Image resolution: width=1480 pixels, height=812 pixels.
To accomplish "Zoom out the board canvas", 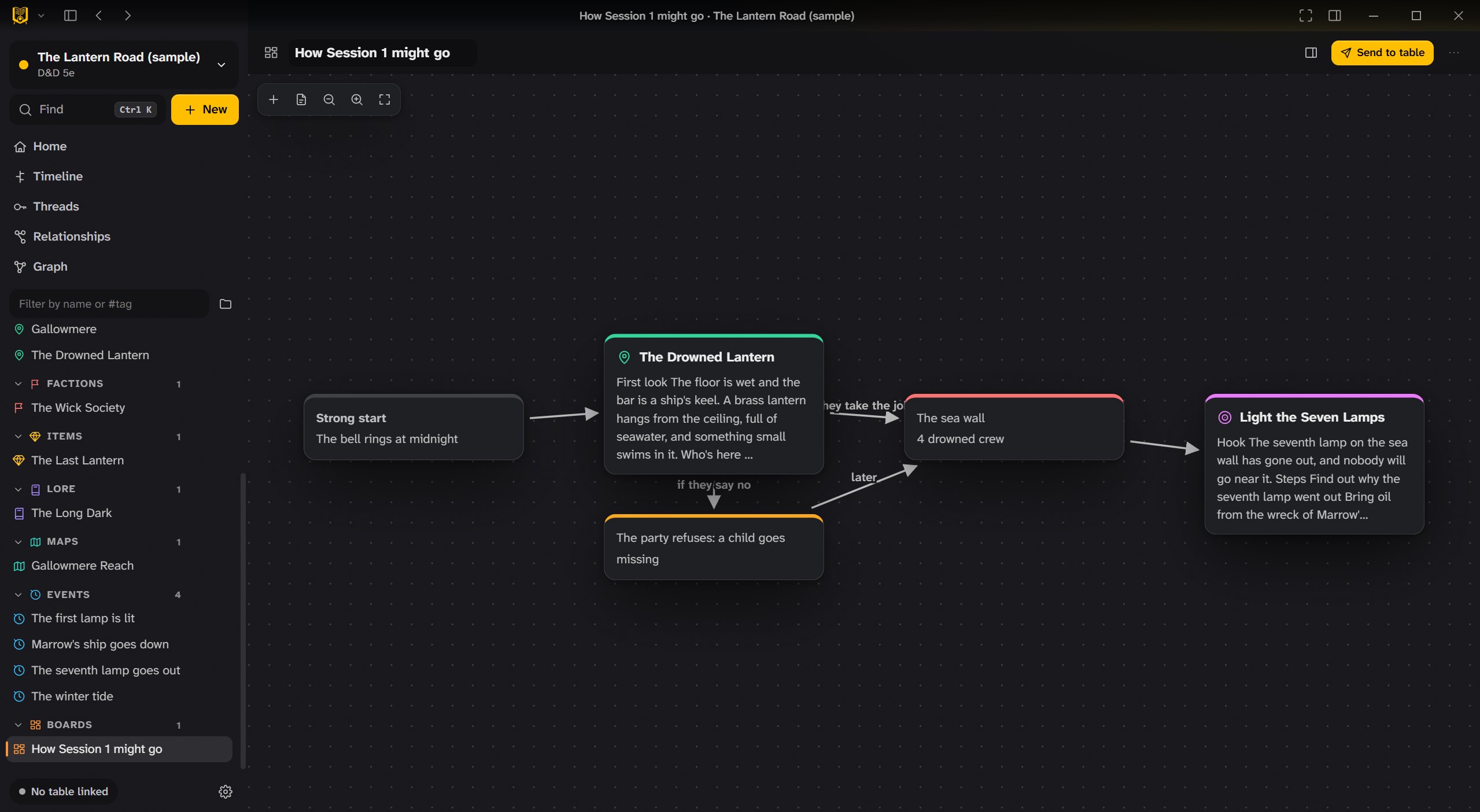I will click(329, 99).
